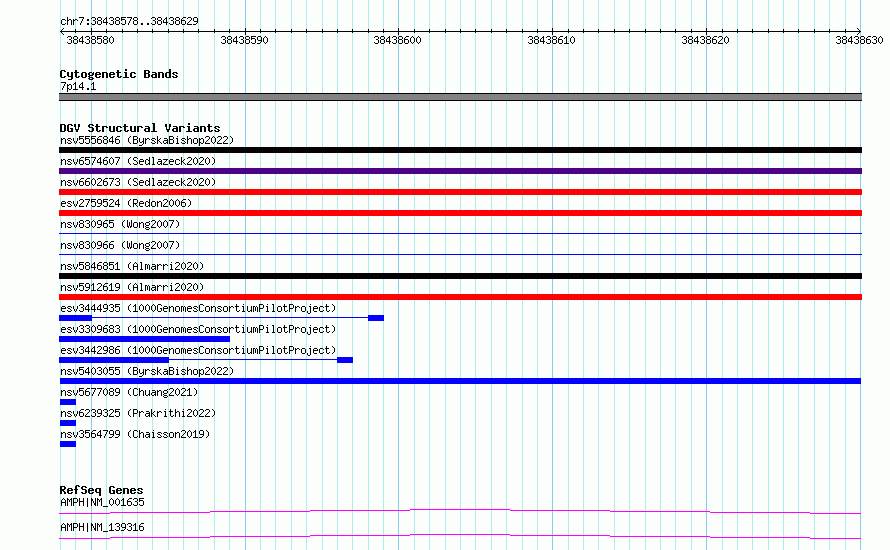Click the magenta intron line of AMPH|NM_139316
The width and height of the screenshot is (890, 550).
click(x=460, y=536)
